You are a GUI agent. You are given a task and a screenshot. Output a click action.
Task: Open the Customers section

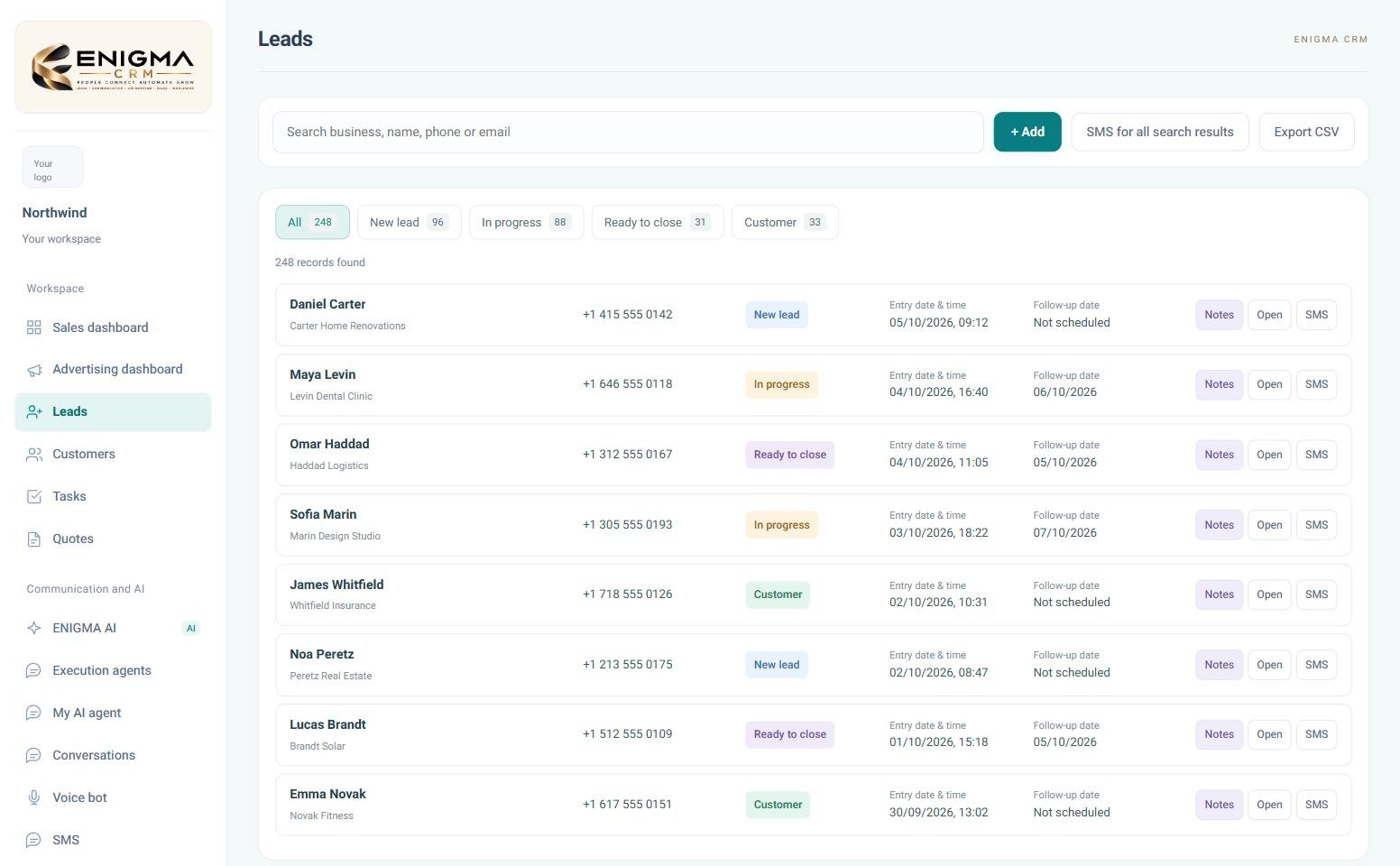[113, 455]
